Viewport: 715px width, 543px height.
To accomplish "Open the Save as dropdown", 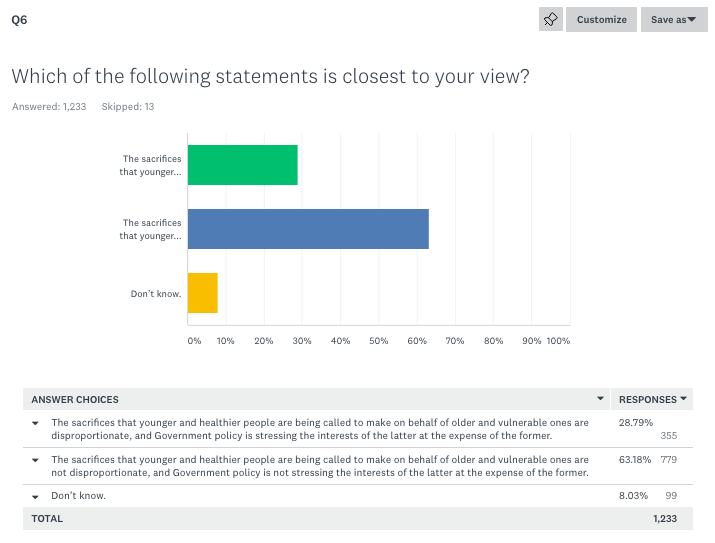I will coord(673,19).
